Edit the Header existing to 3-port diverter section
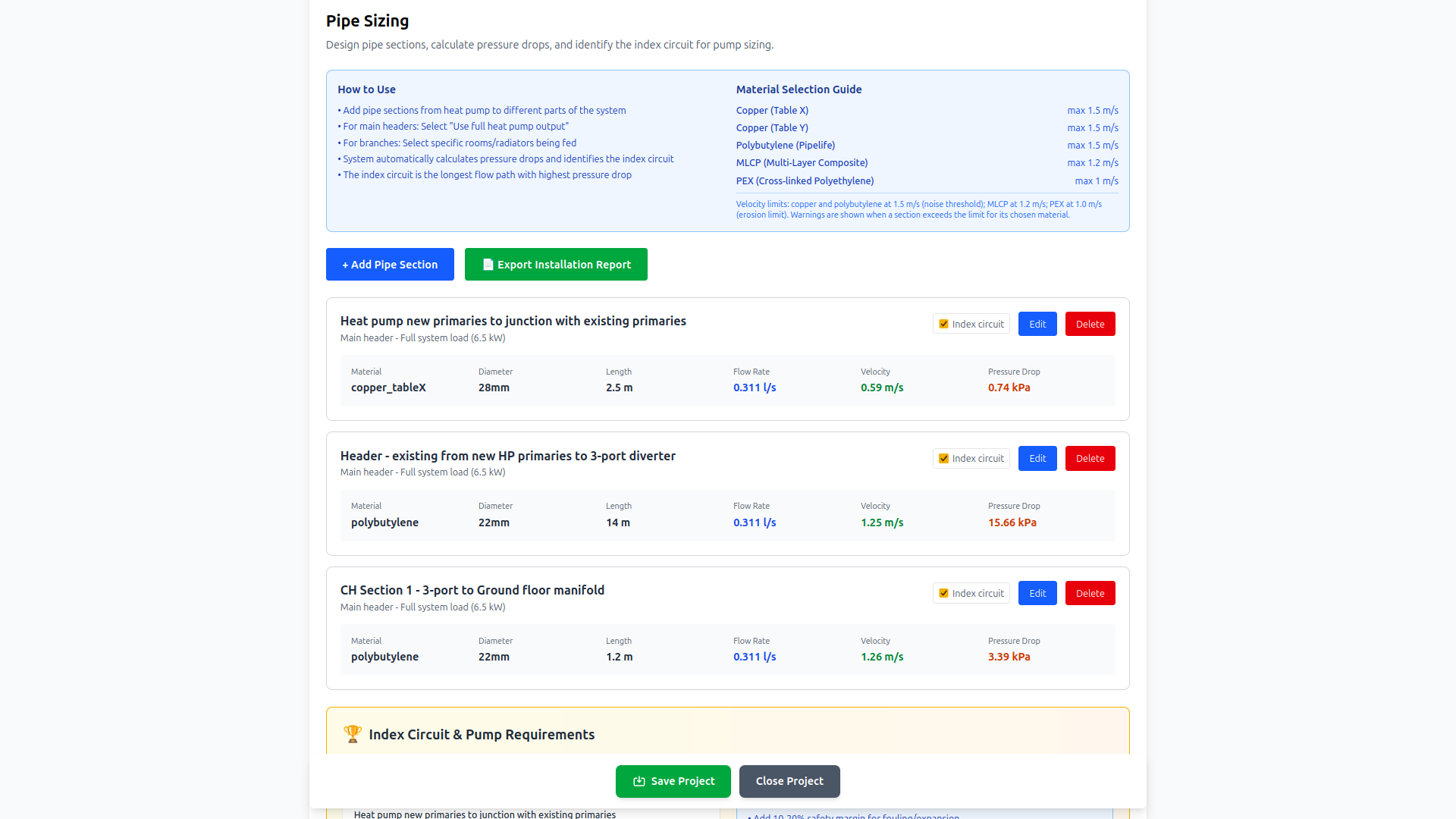The height and width of the screenshot is (819, 1456). tap(1037, 458)
